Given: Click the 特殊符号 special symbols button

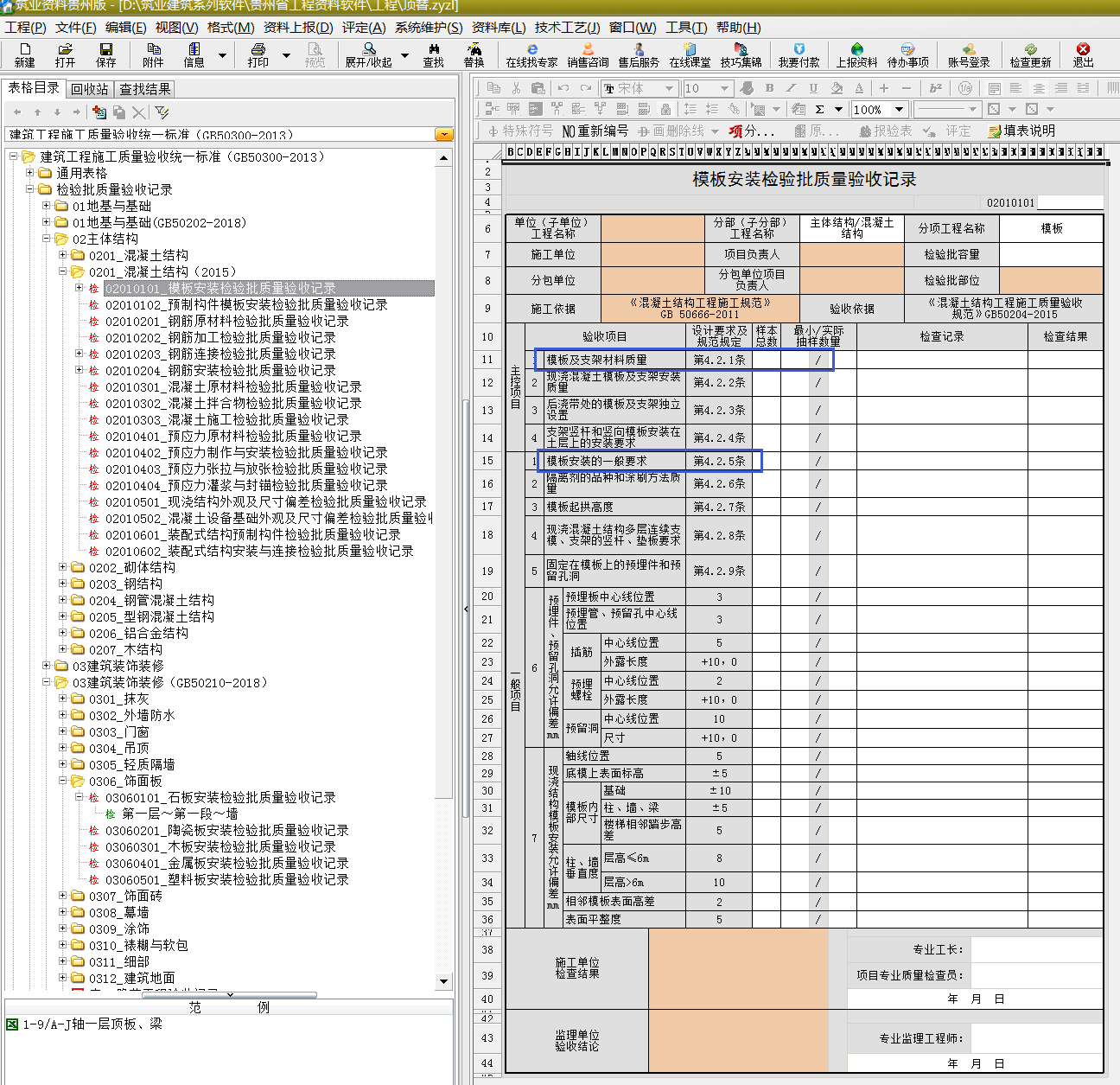Looking at the screenshot, I should 519,131.
